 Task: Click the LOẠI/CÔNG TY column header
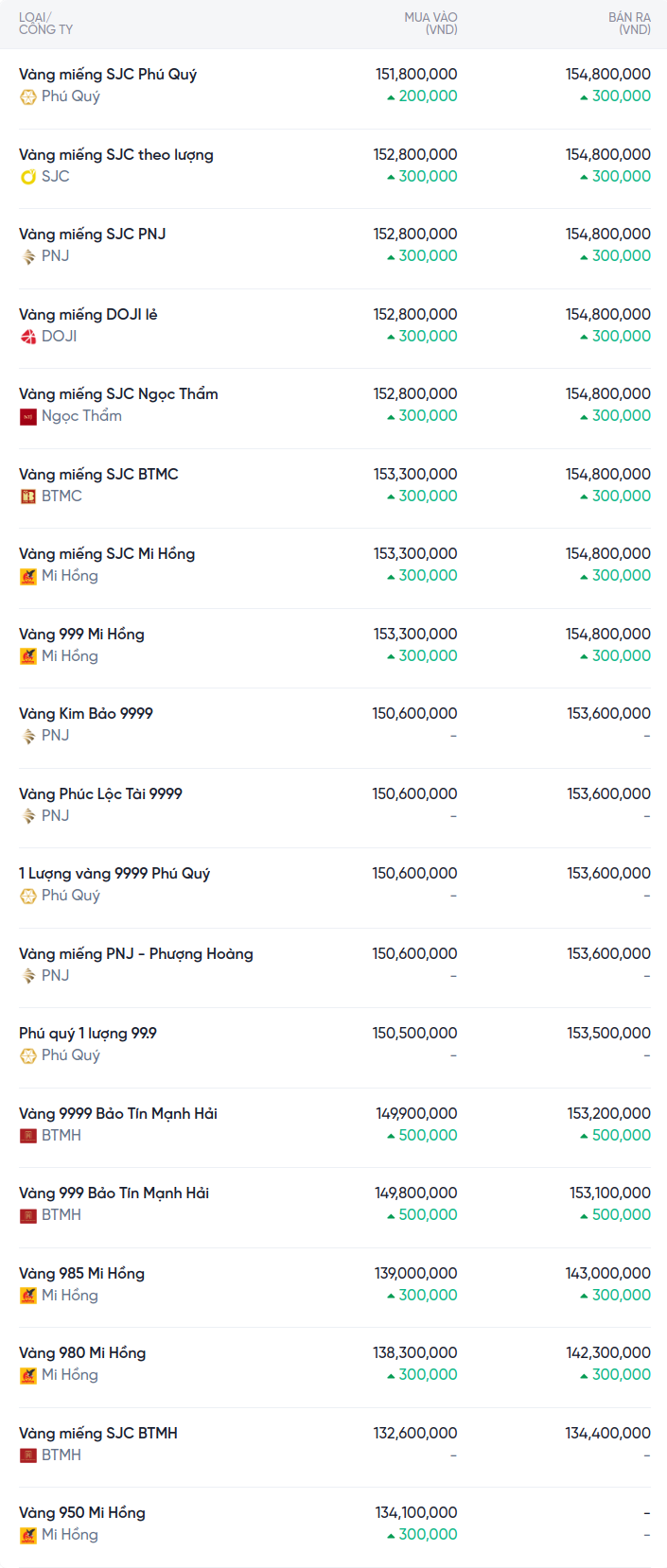click(x=45, y=24)
